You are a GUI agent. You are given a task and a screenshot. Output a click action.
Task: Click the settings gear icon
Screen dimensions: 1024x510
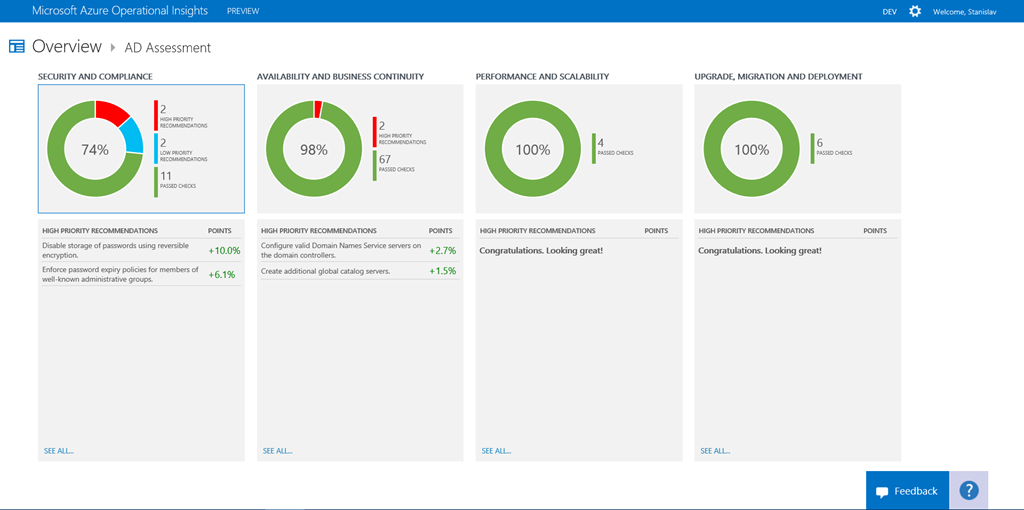[915, 11]
